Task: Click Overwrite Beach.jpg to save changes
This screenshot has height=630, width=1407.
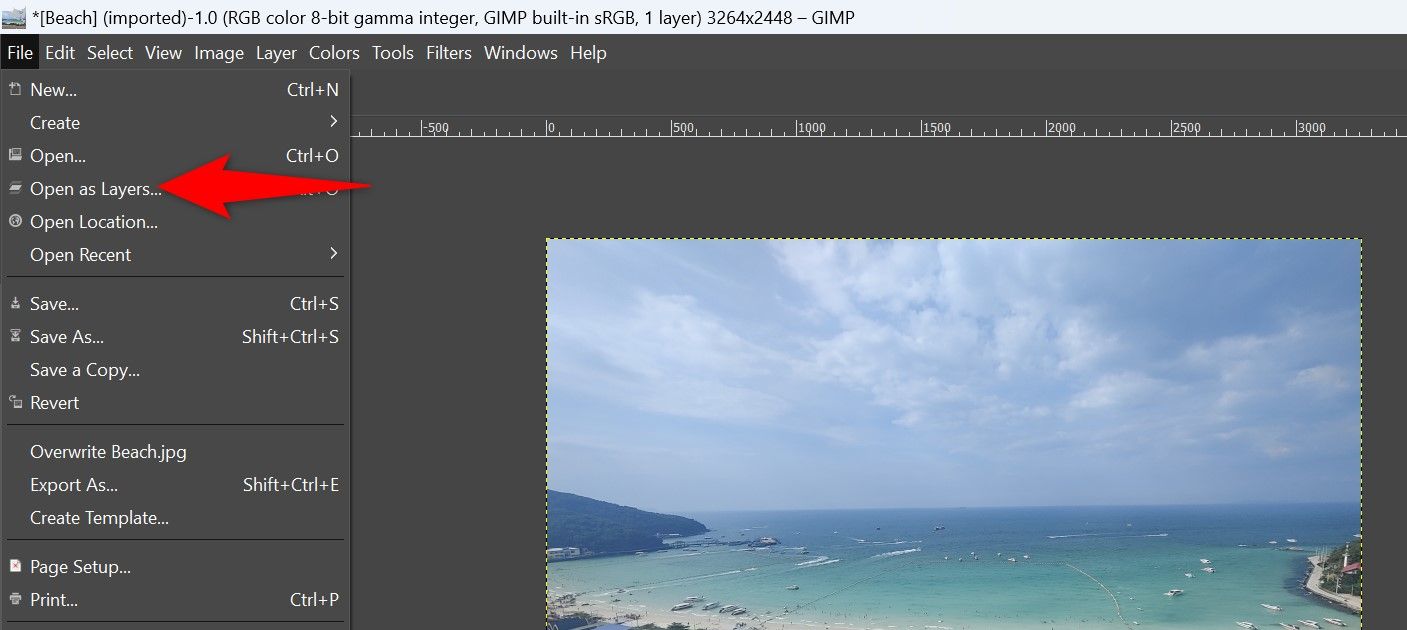Action: click(108, 451)
